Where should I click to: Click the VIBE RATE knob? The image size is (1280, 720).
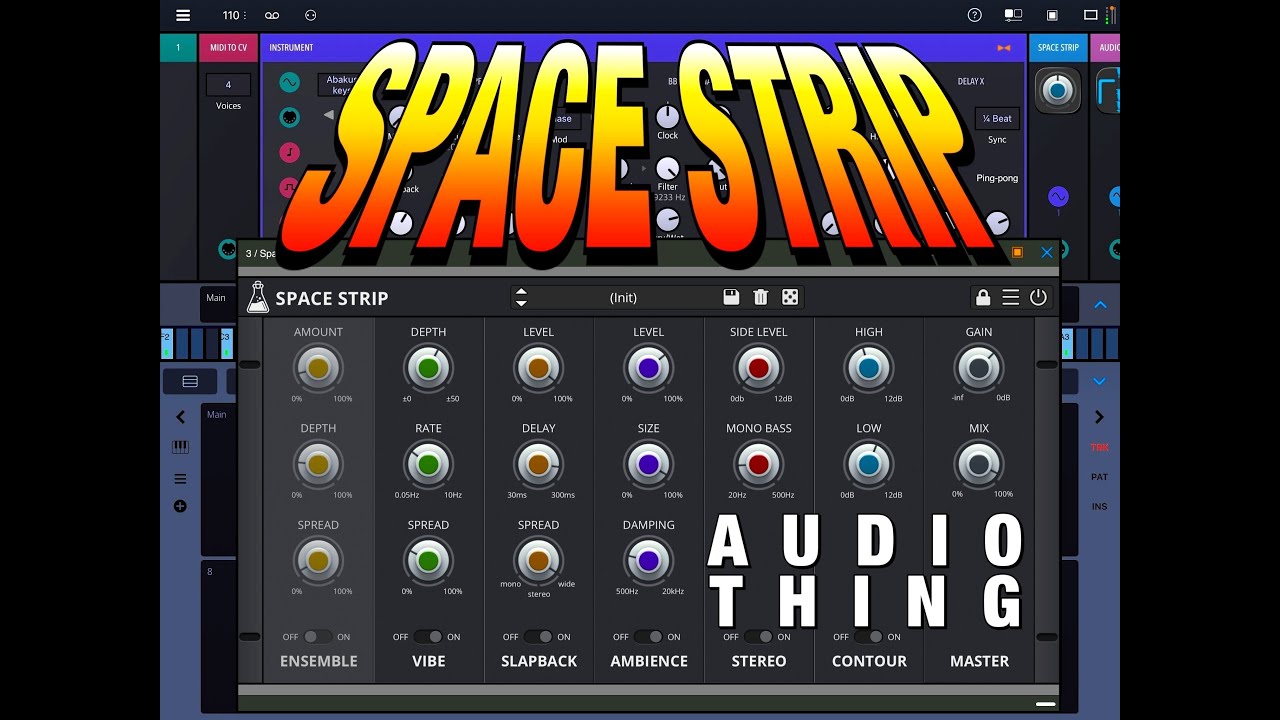[428, 464]
